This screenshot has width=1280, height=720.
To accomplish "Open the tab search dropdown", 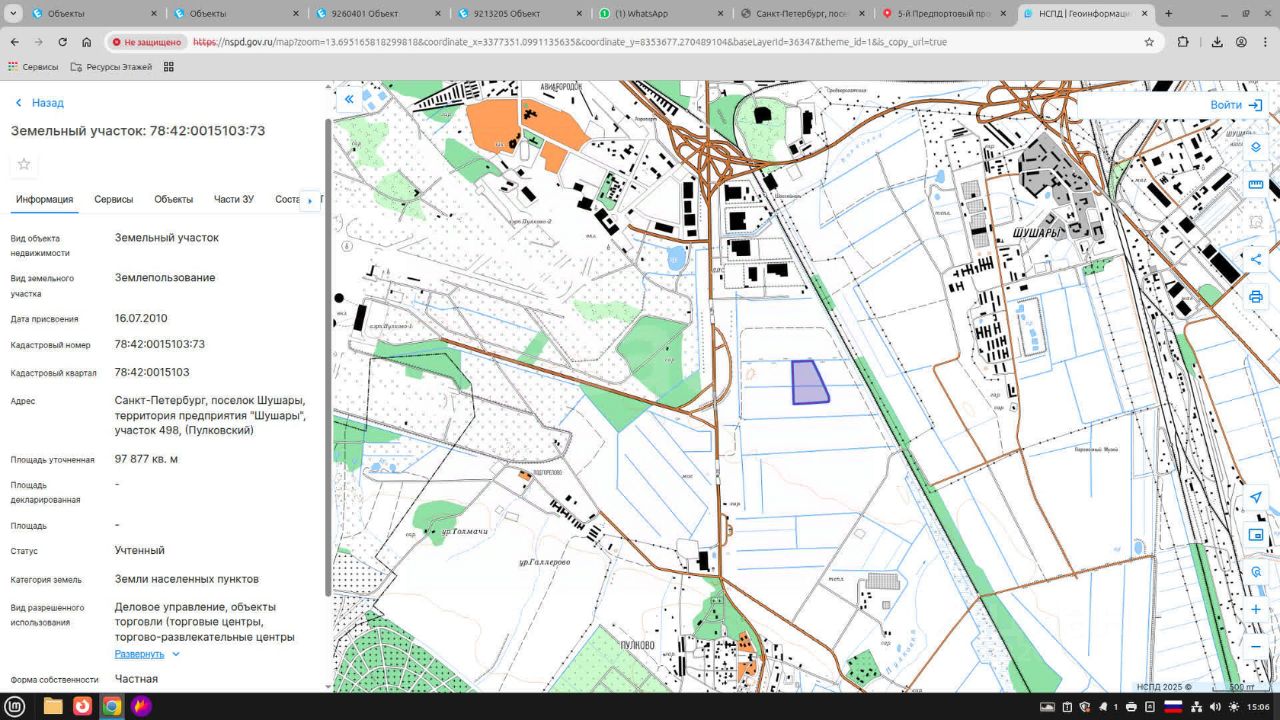I will click(x=13, y=13).
